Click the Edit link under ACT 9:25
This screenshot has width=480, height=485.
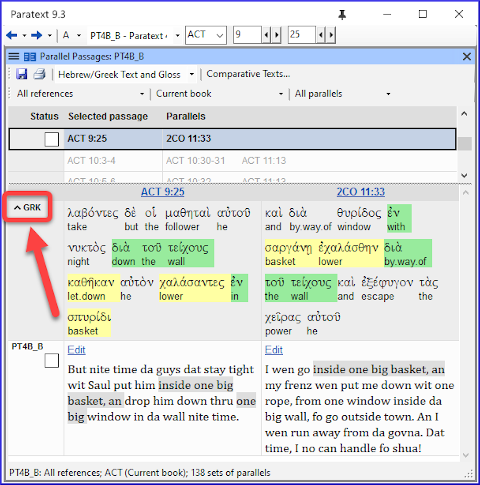click(76, 350)
